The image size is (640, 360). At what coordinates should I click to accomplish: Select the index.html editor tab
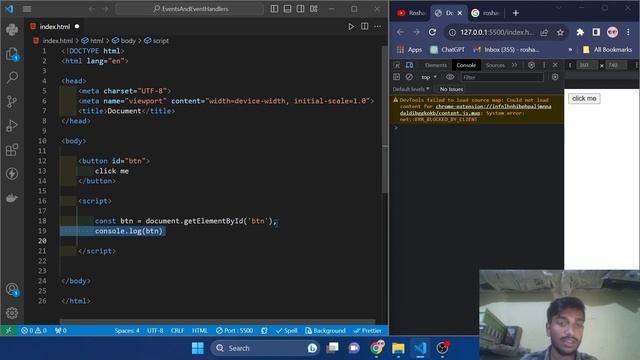pyautogui.click(x=54, y=27)
